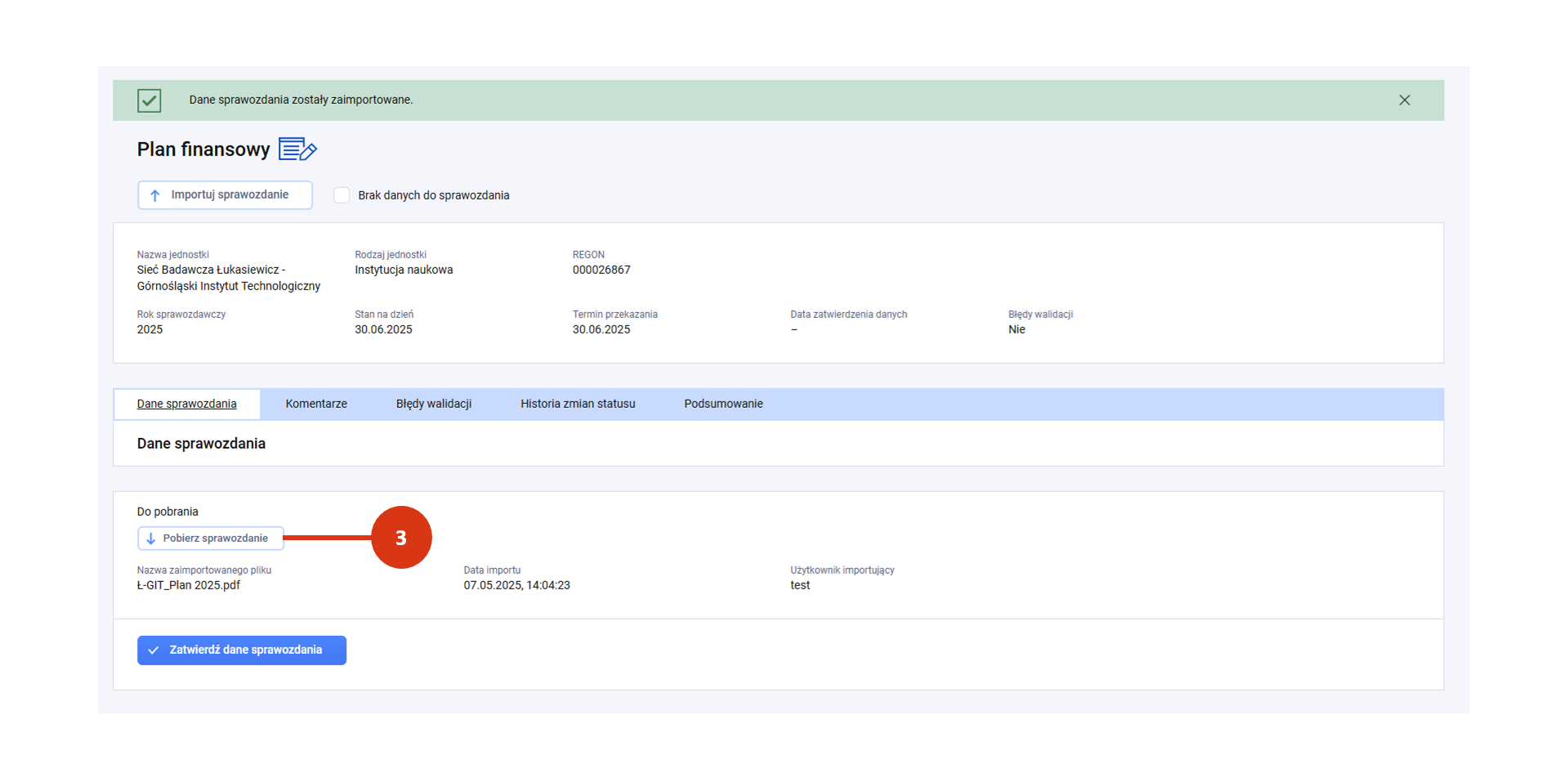This screenshot has width=1568, height=778.
Task: Click the importing user value test
Action: point(800,585)
